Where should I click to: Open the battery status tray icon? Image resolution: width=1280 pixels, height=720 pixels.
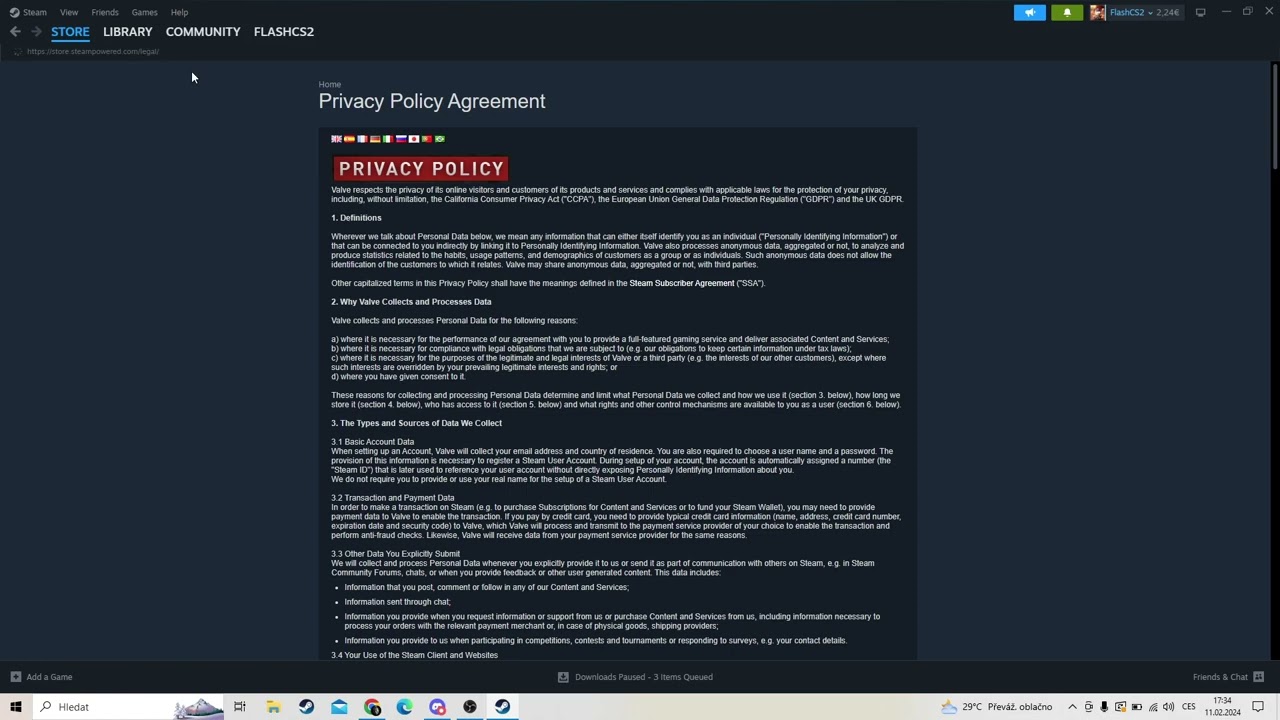click(1137, 707)
